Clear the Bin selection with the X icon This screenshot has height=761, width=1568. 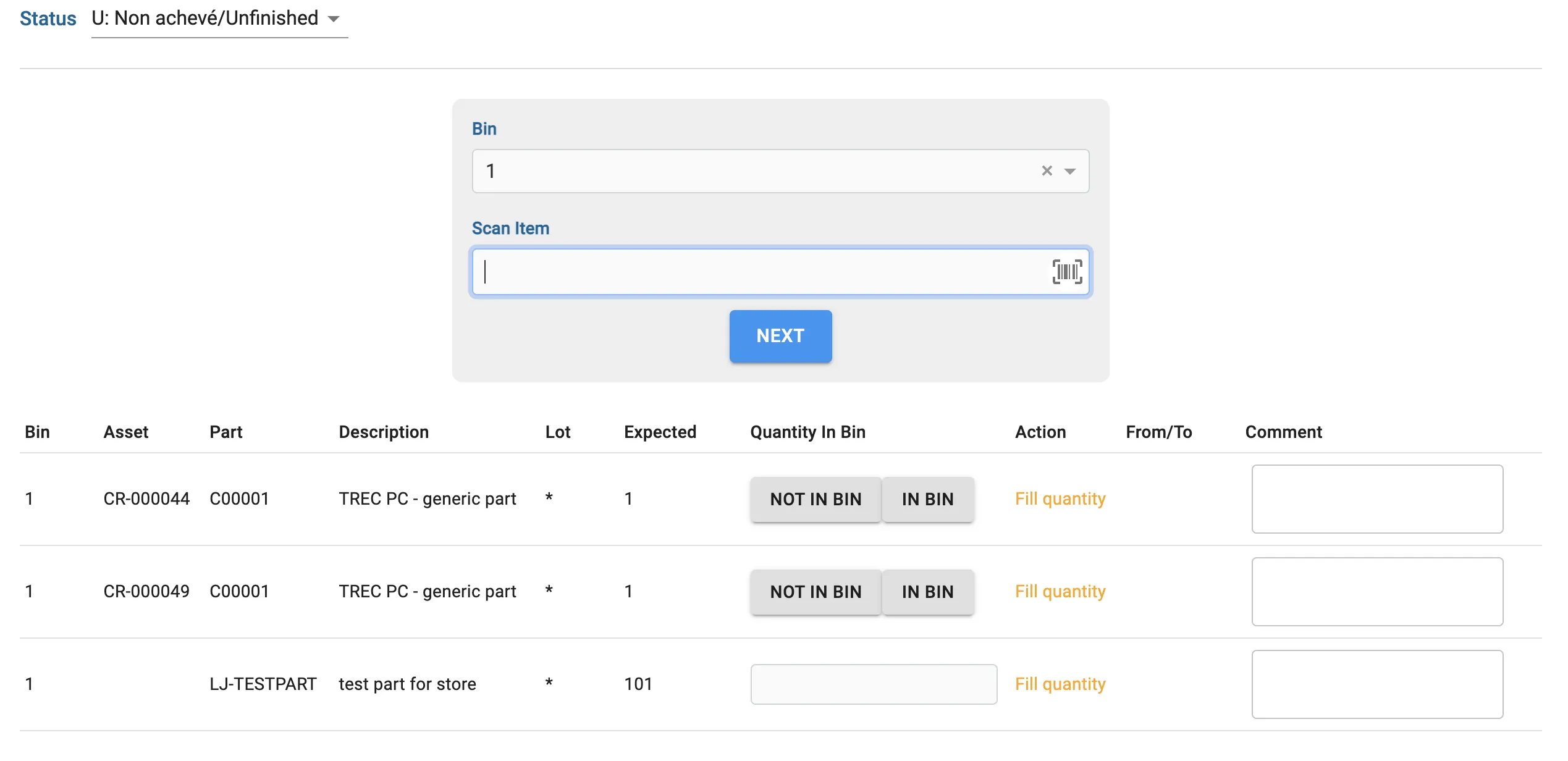click(1047, 170)
